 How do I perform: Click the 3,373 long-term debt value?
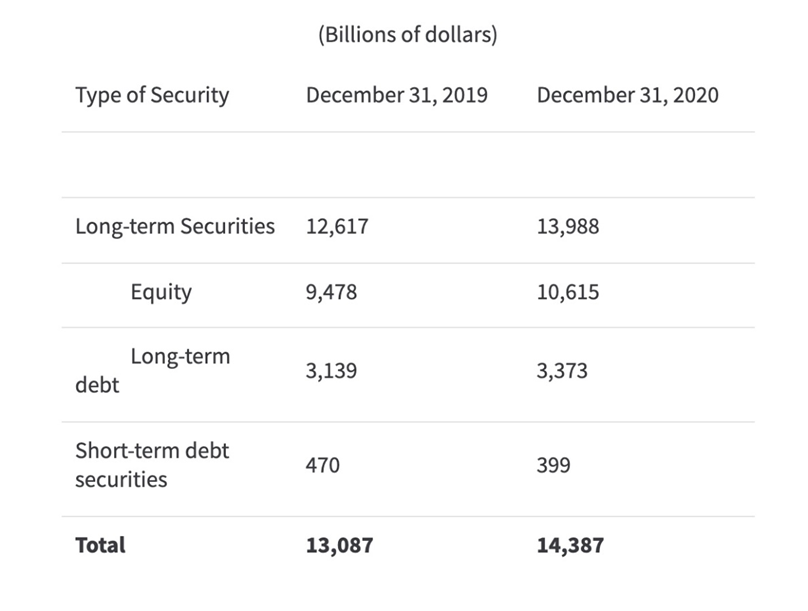point(562,372)
